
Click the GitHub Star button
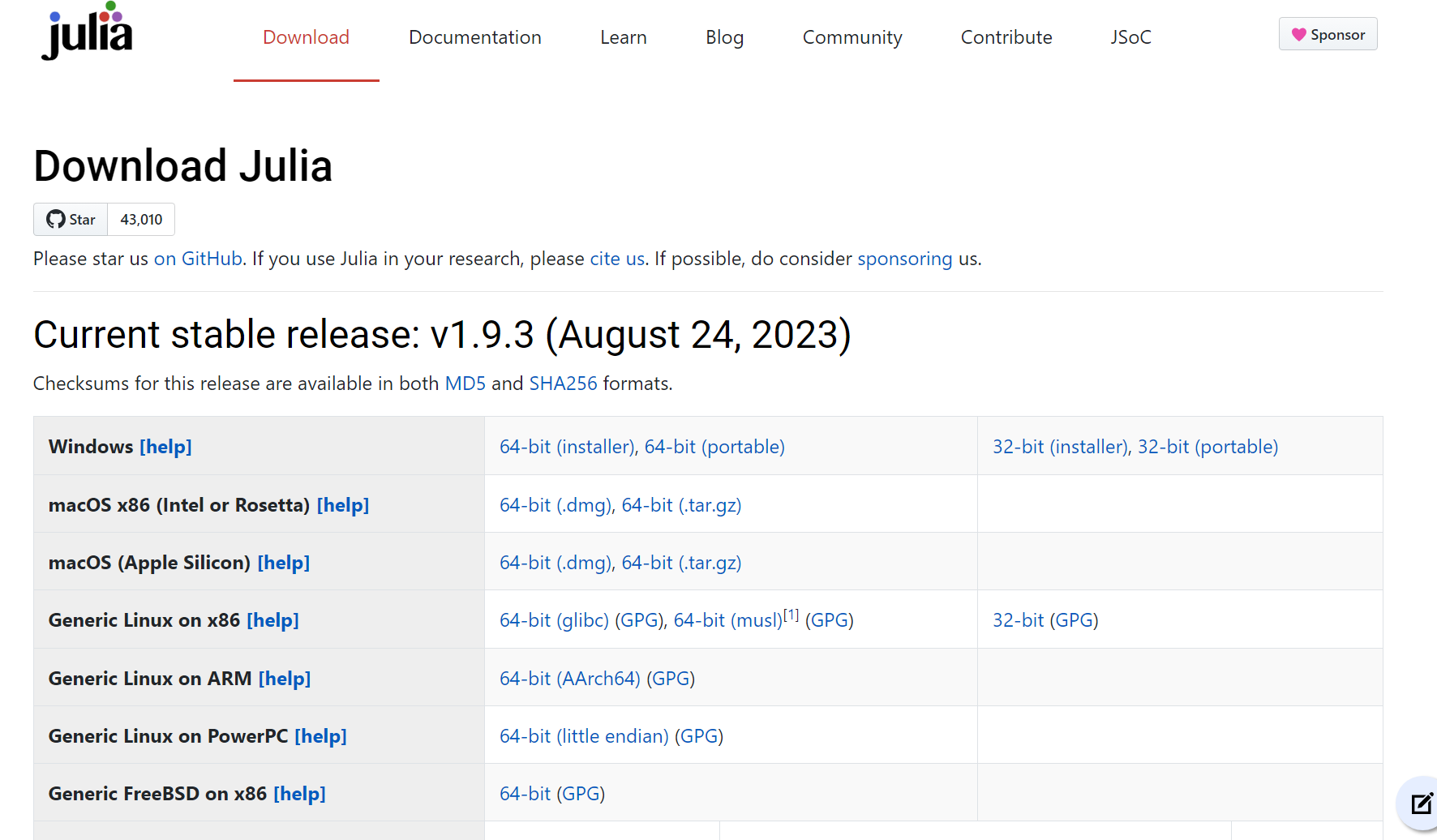pyautogui.click(x=71, y=220)
